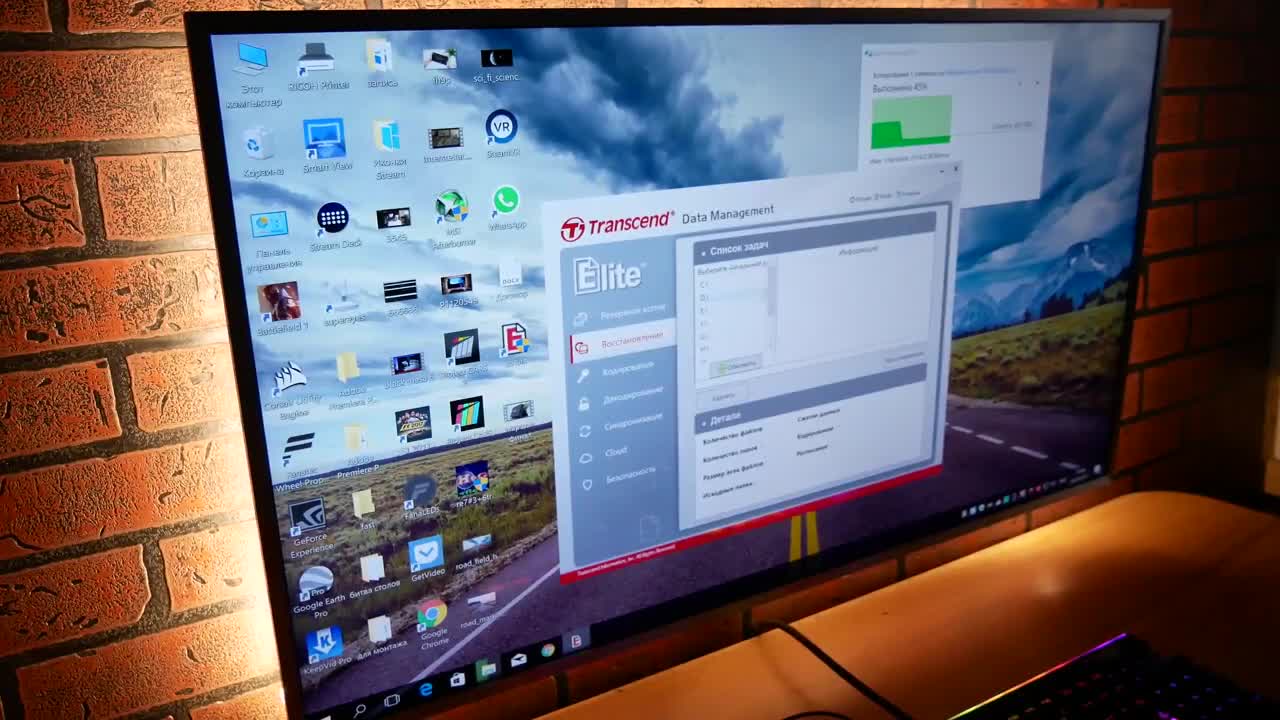The width and height of the screenshot is (1280, 720).
Task: Open the Control Panel desktop icon
Action: [270, 240]
